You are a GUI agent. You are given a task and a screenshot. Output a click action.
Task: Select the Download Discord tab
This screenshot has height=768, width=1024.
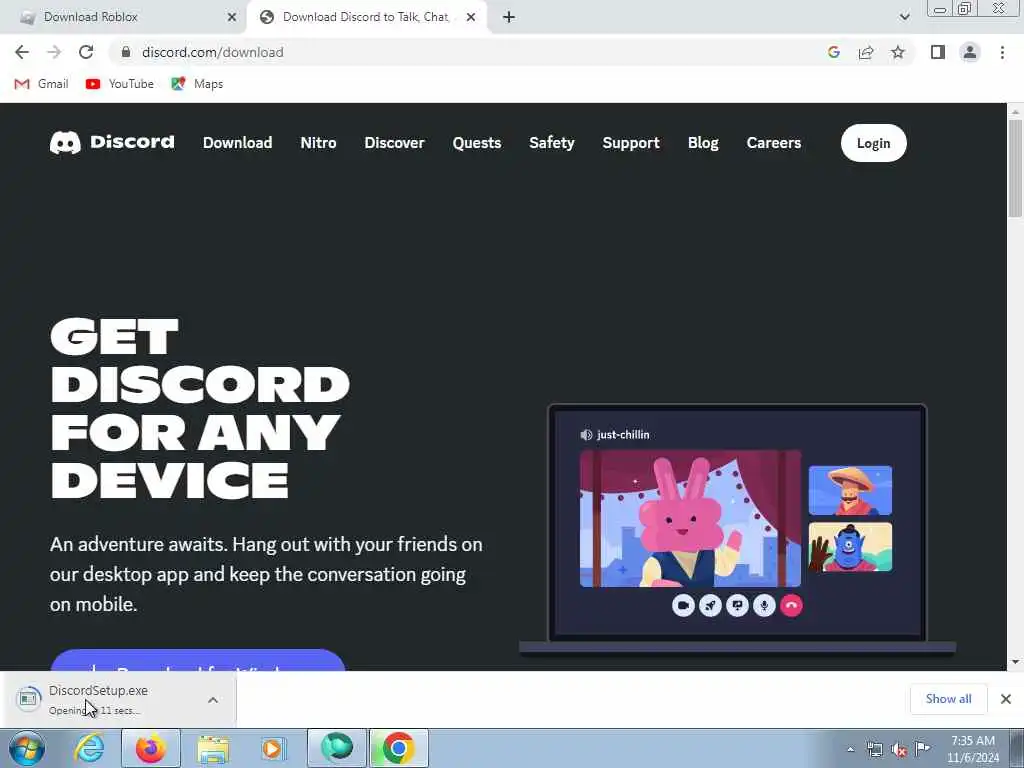[366, 17]
